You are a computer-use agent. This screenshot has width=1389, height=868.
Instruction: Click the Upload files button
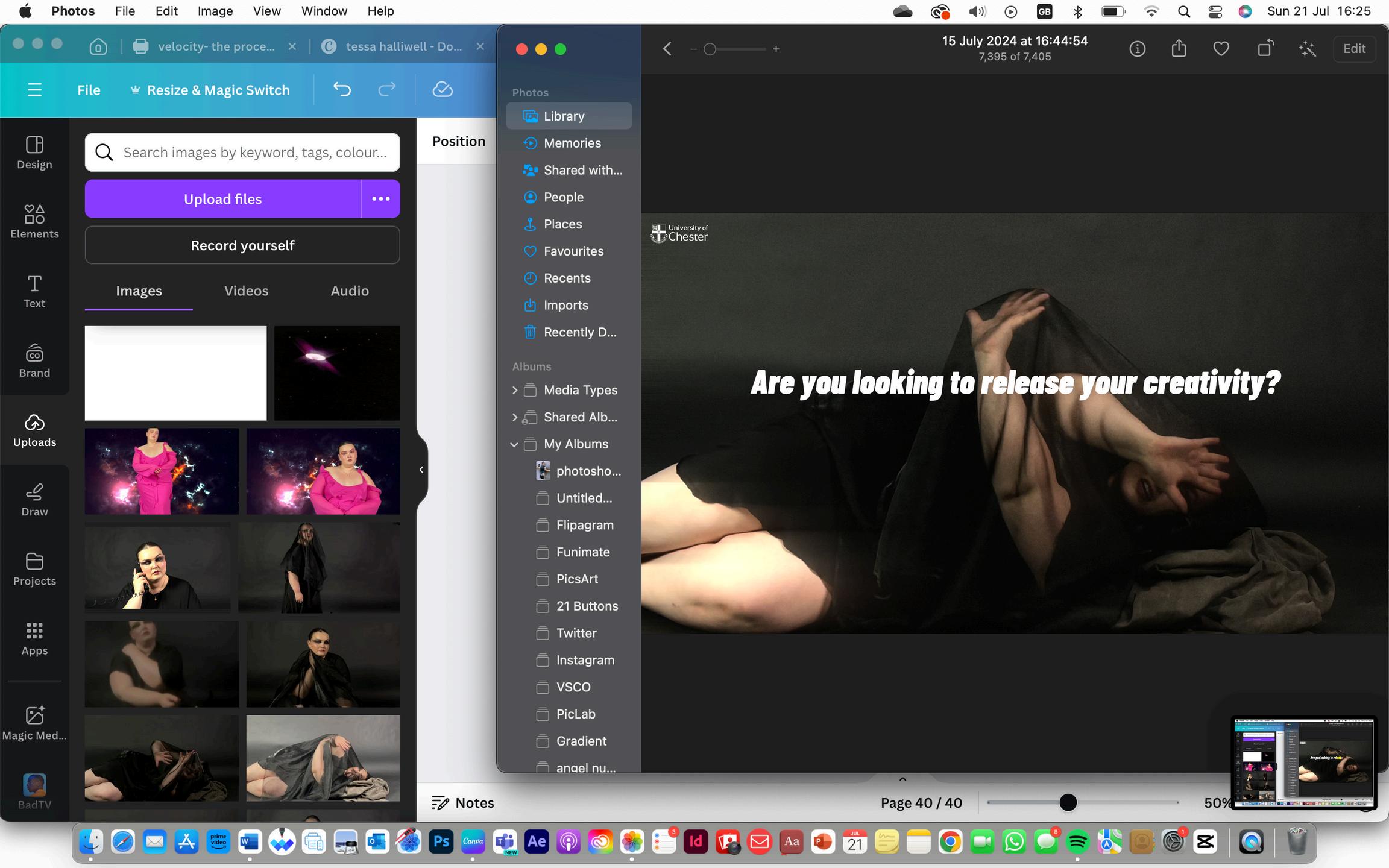tap(222, 199)
